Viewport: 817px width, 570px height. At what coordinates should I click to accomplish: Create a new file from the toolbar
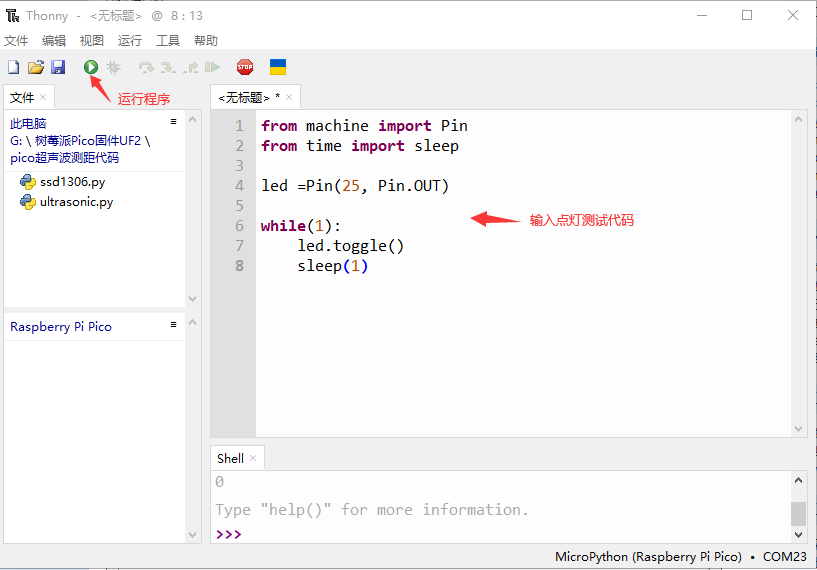click(x=13, y=67)
